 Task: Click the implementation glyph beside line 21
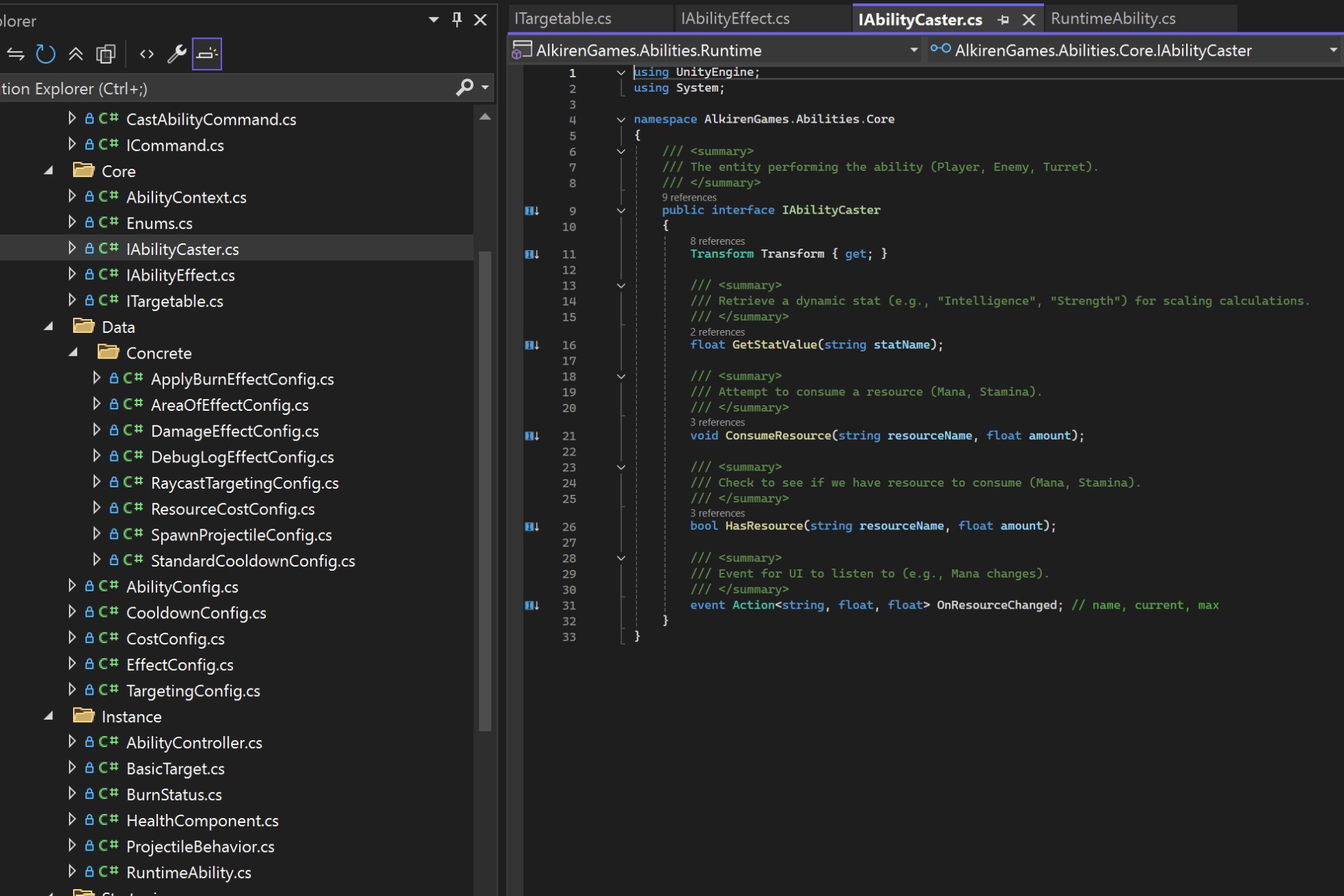point(532,436)
